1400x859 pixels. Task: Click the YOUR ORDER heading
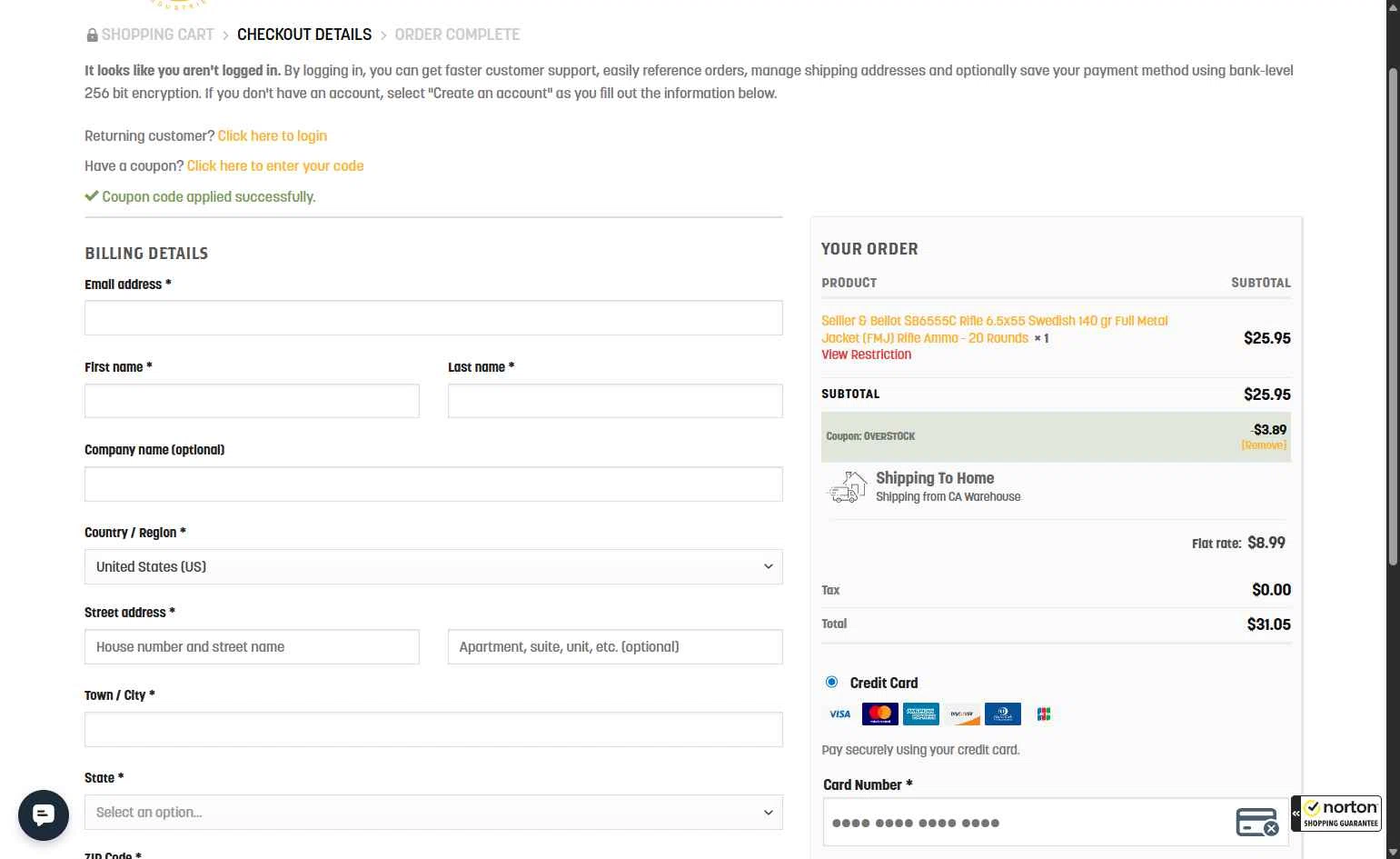[x=869, y=249]
